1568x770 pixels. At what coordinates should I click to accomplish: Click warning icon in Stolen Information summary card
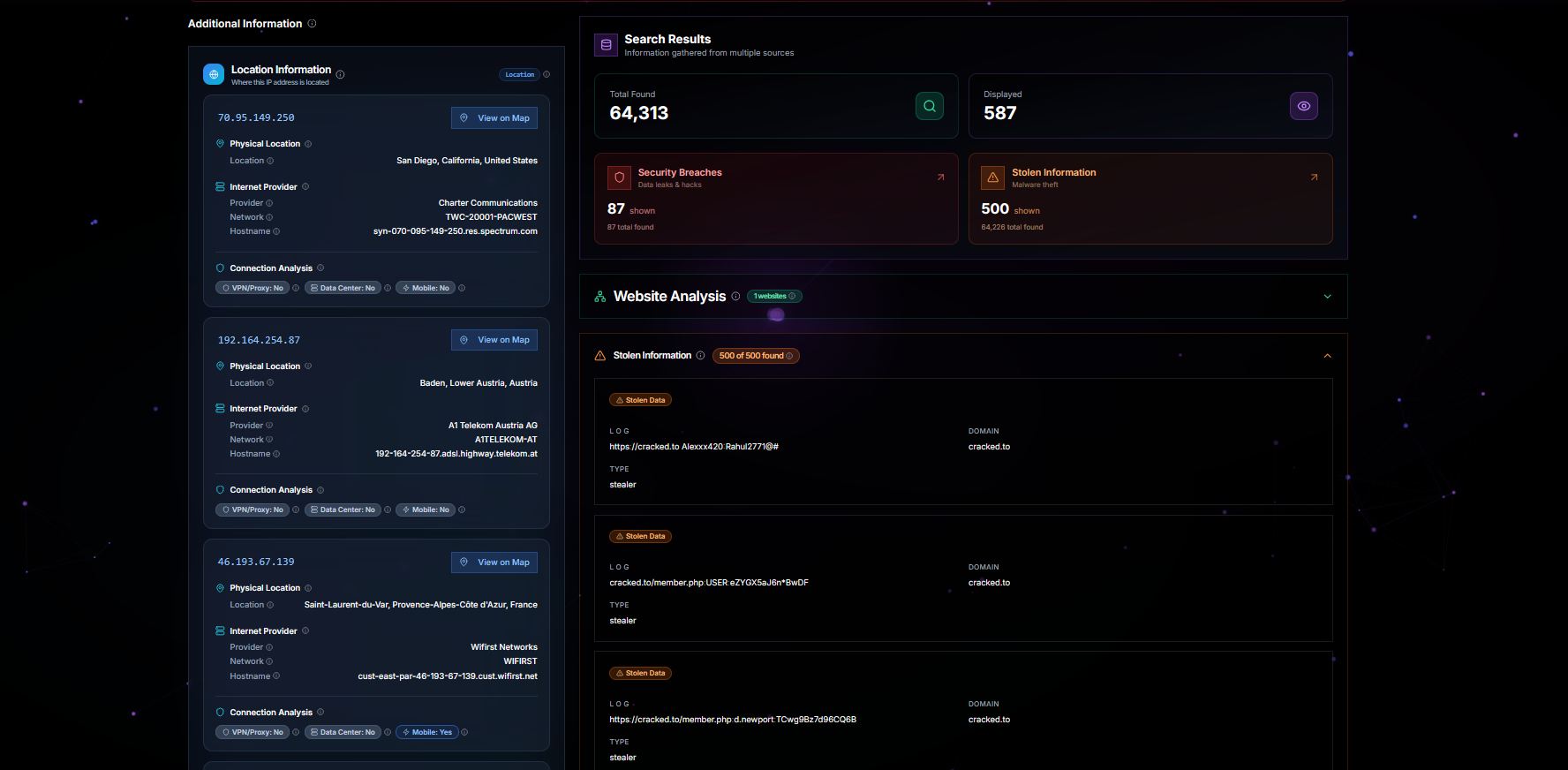[x=993, y=177]
